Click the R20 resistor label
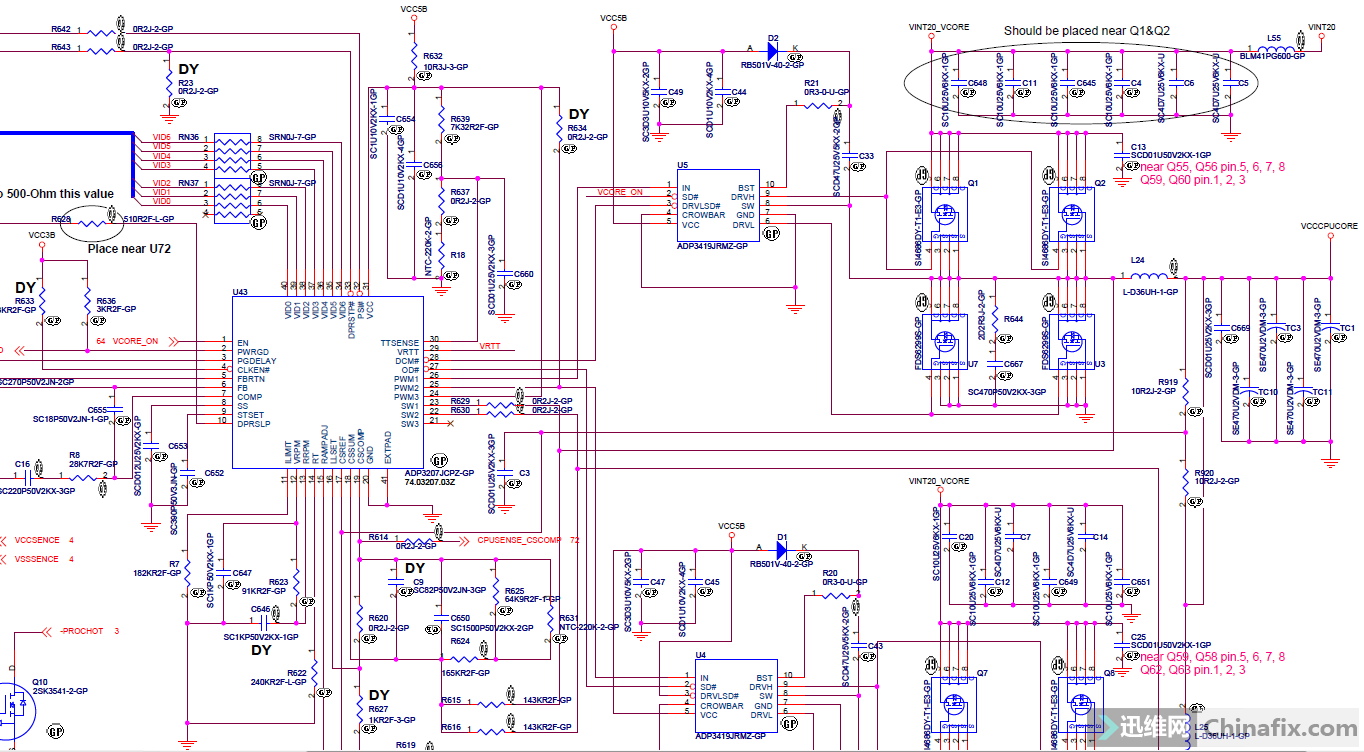1364x752 pixels. pos(830,573)
